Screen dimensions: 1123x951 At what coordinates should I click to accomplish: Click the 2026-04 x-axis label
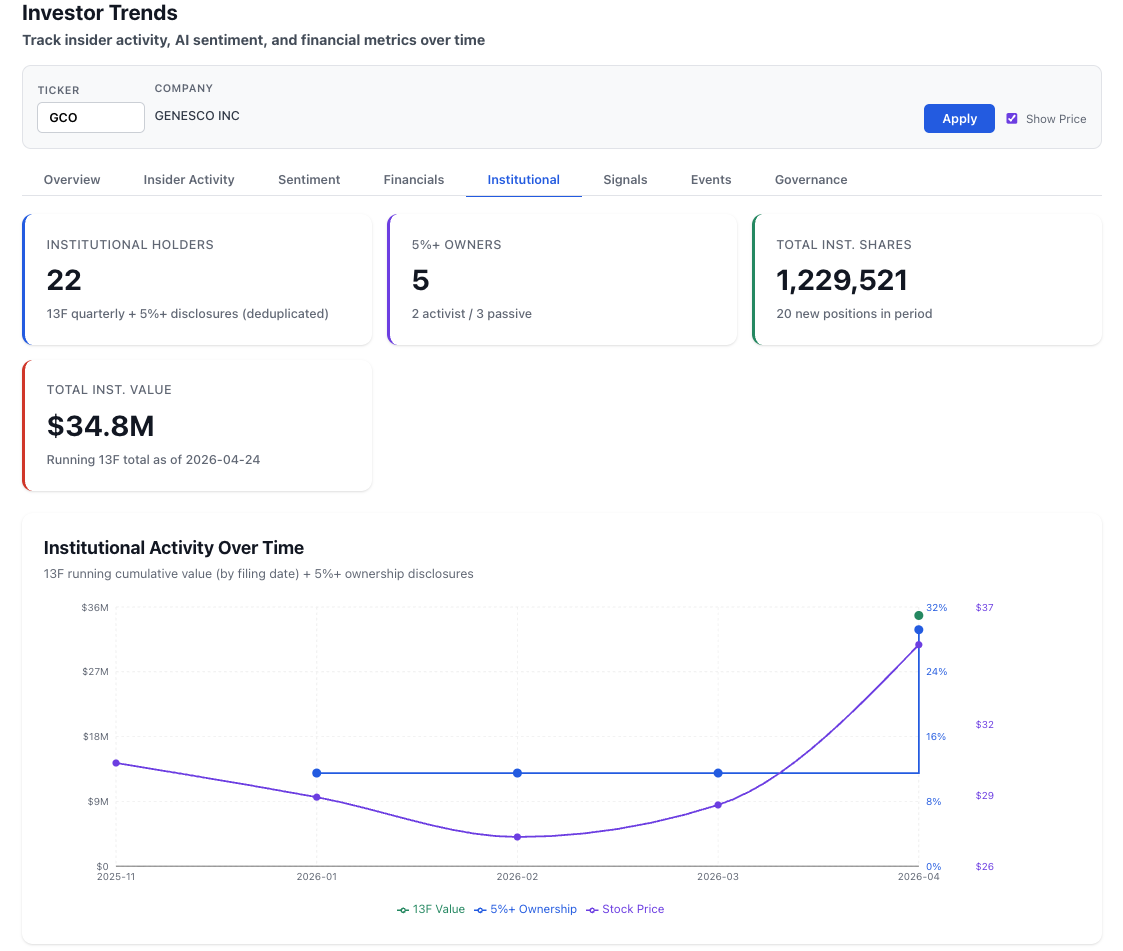coord(918,877)
